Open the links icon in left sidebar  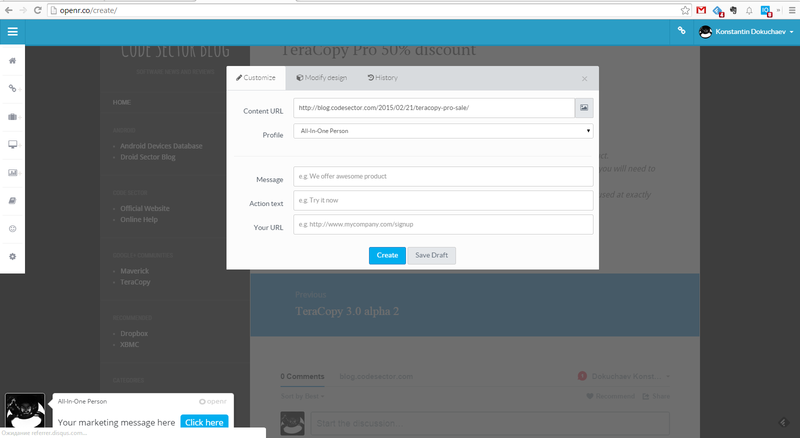click(13, 88)
